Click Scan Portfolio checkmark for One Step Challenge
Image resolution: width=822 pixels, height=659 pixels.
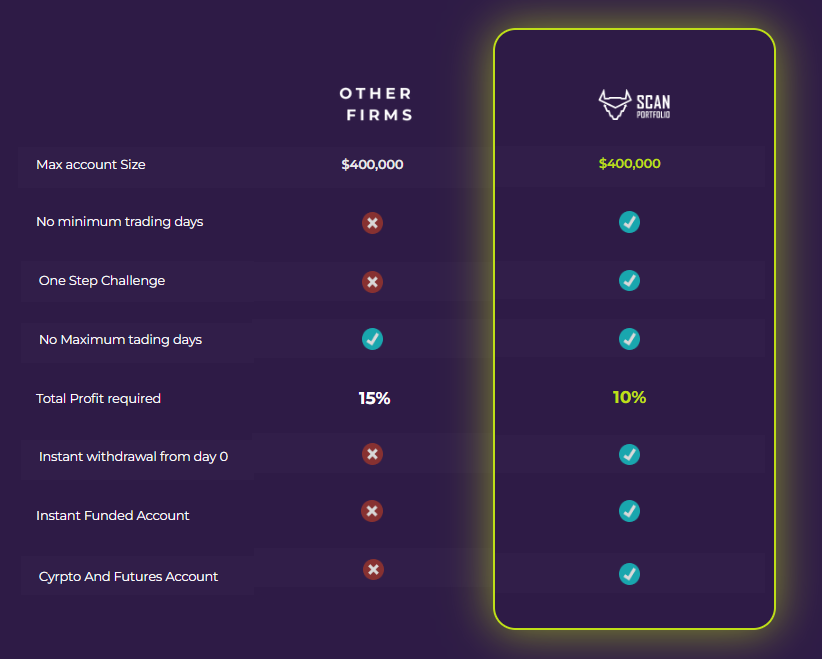tap(629, 281)
